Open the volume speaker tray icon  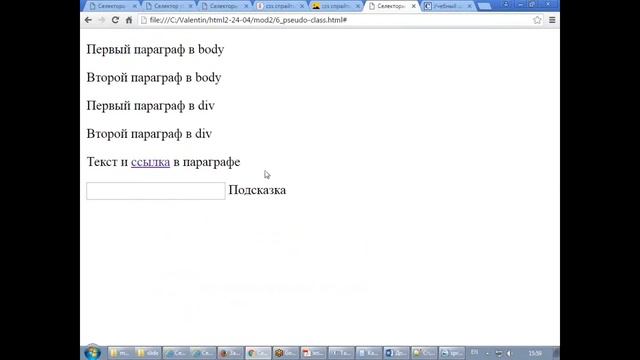tap(509, 353)
